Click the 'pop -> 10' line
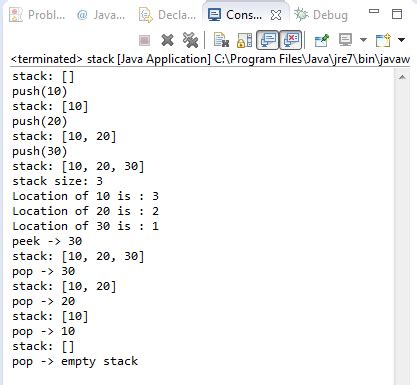Viewport: 417px width, 385px height. [44, 331]
